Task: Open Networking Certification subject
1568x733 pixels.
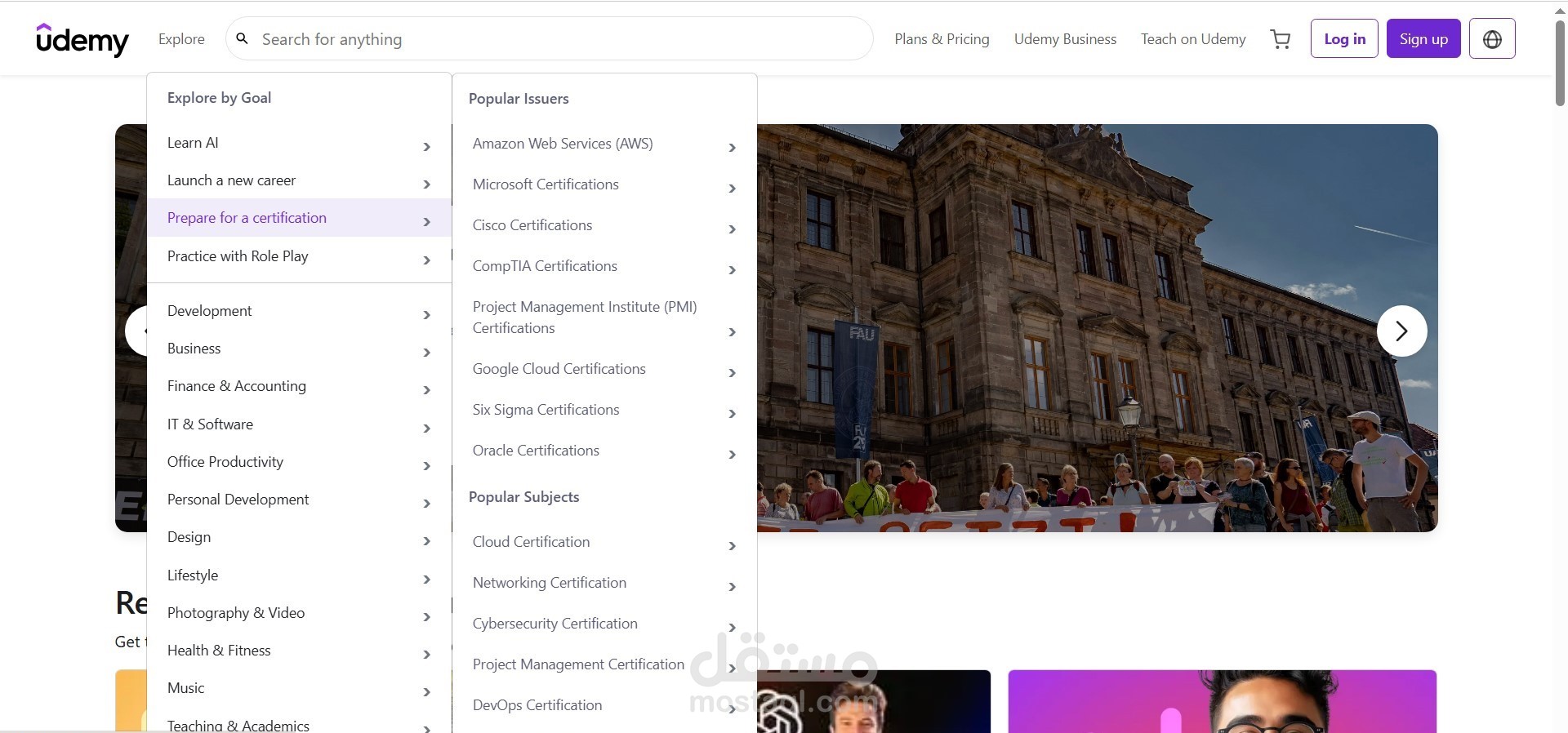Action: (604, 583)
